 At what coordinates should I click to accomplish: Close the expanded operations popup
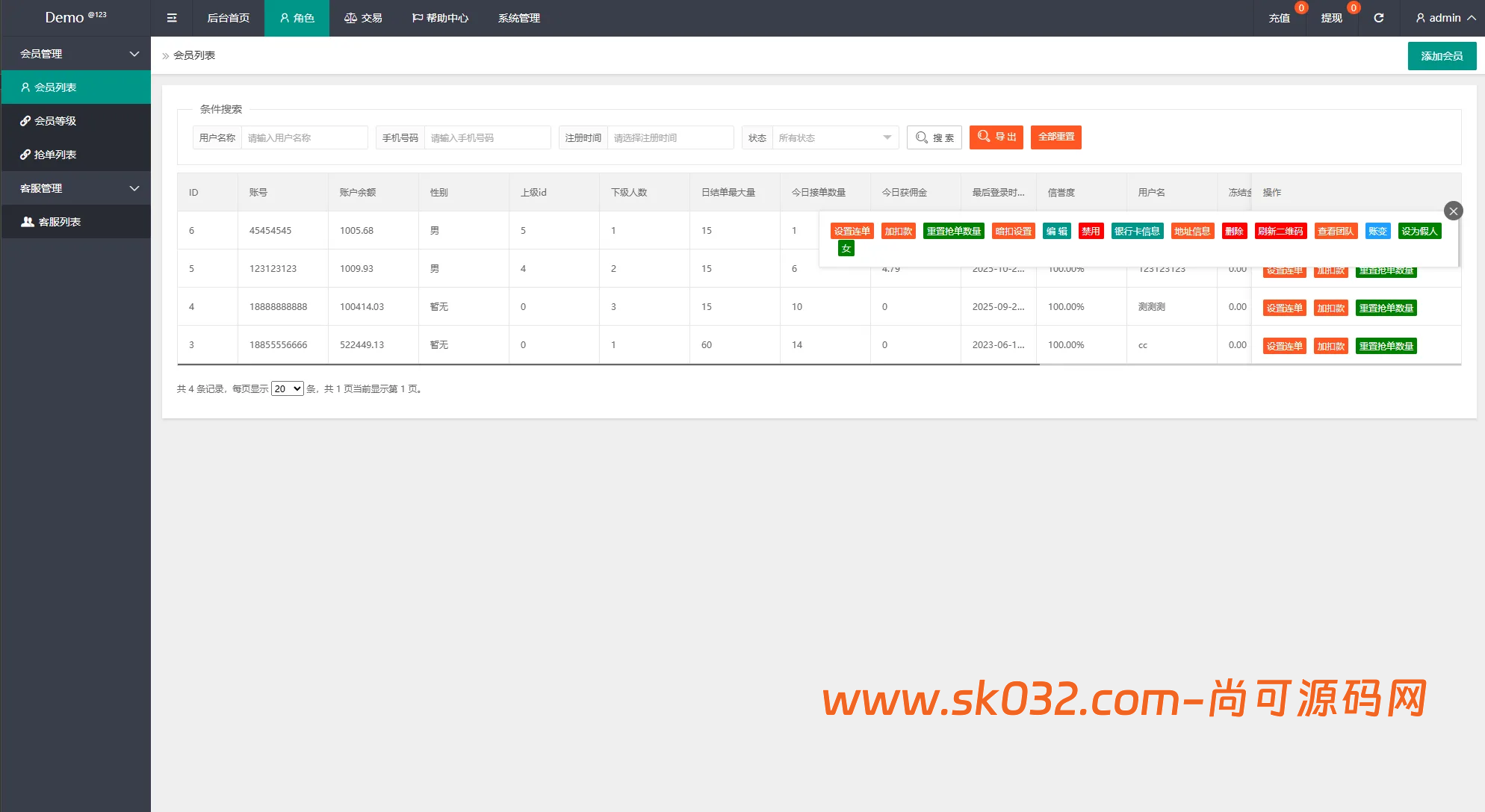point(1453,211)
